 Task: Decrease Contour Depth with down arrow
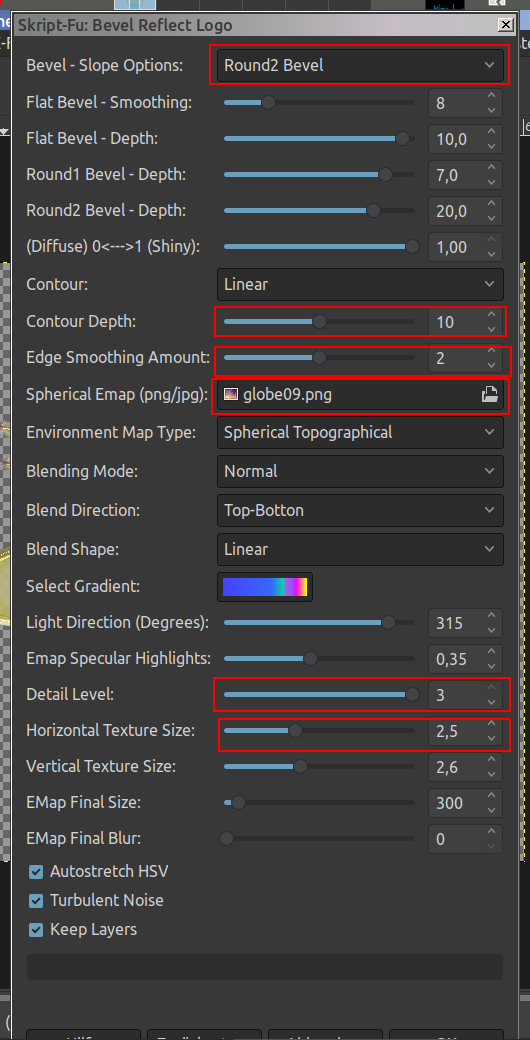coord(491,329)
